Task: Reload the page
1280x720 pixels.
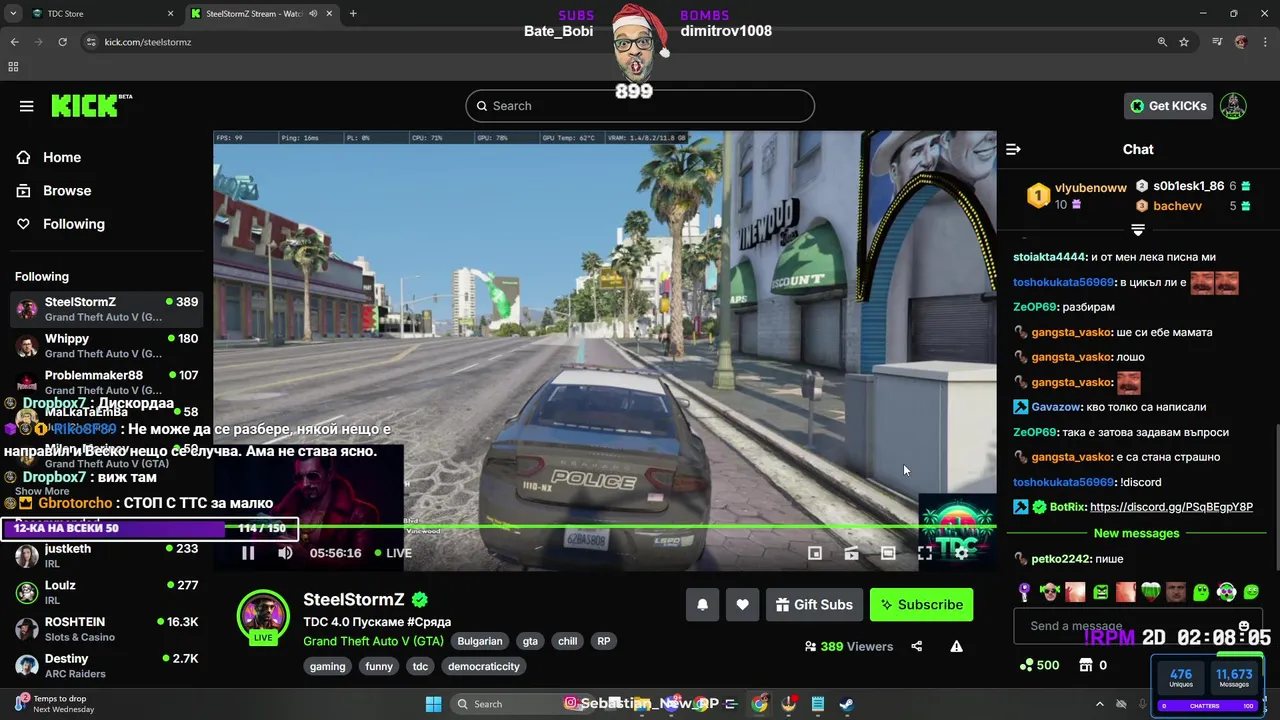Action: [x=62, y=42]
